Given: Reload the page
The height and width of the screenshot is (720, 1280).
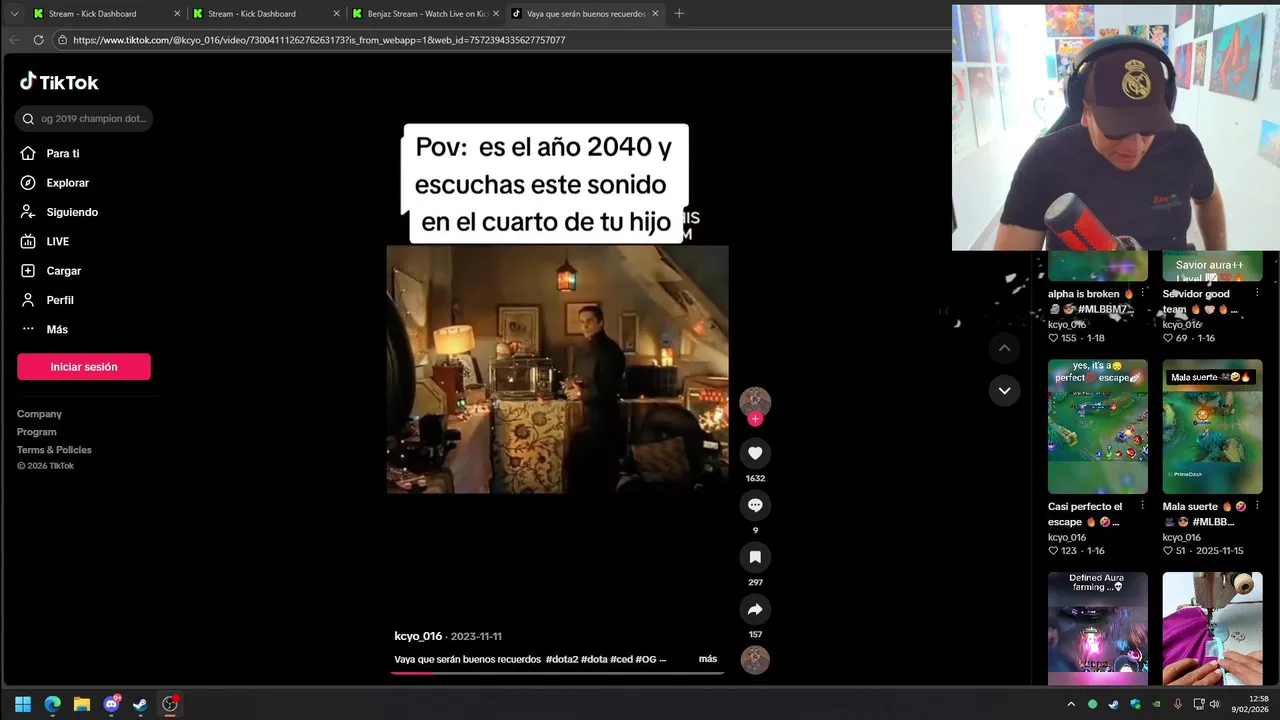Looking at the screenshot, I should [x=38, y=40].
